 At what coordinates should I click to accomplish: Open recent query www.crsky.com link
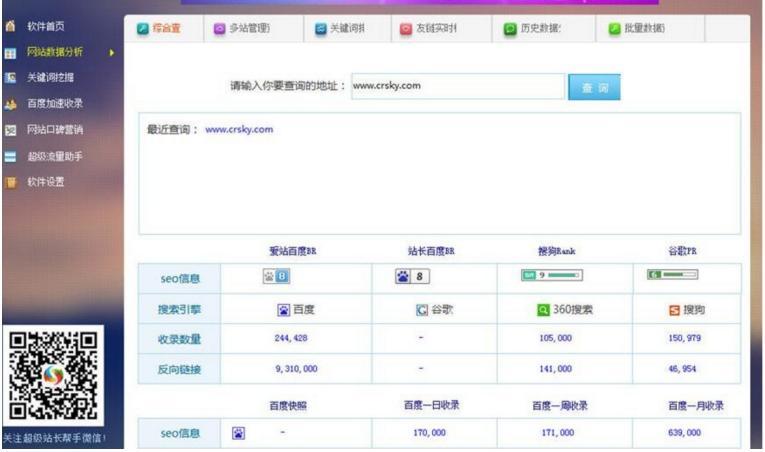239,129
